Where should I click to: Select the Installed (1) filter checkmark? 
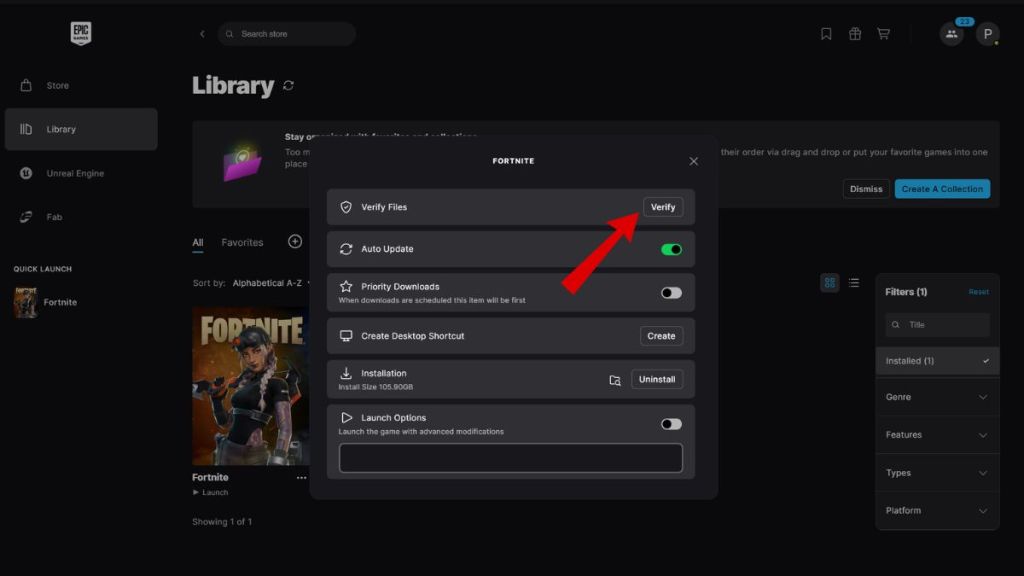(985, 361)
